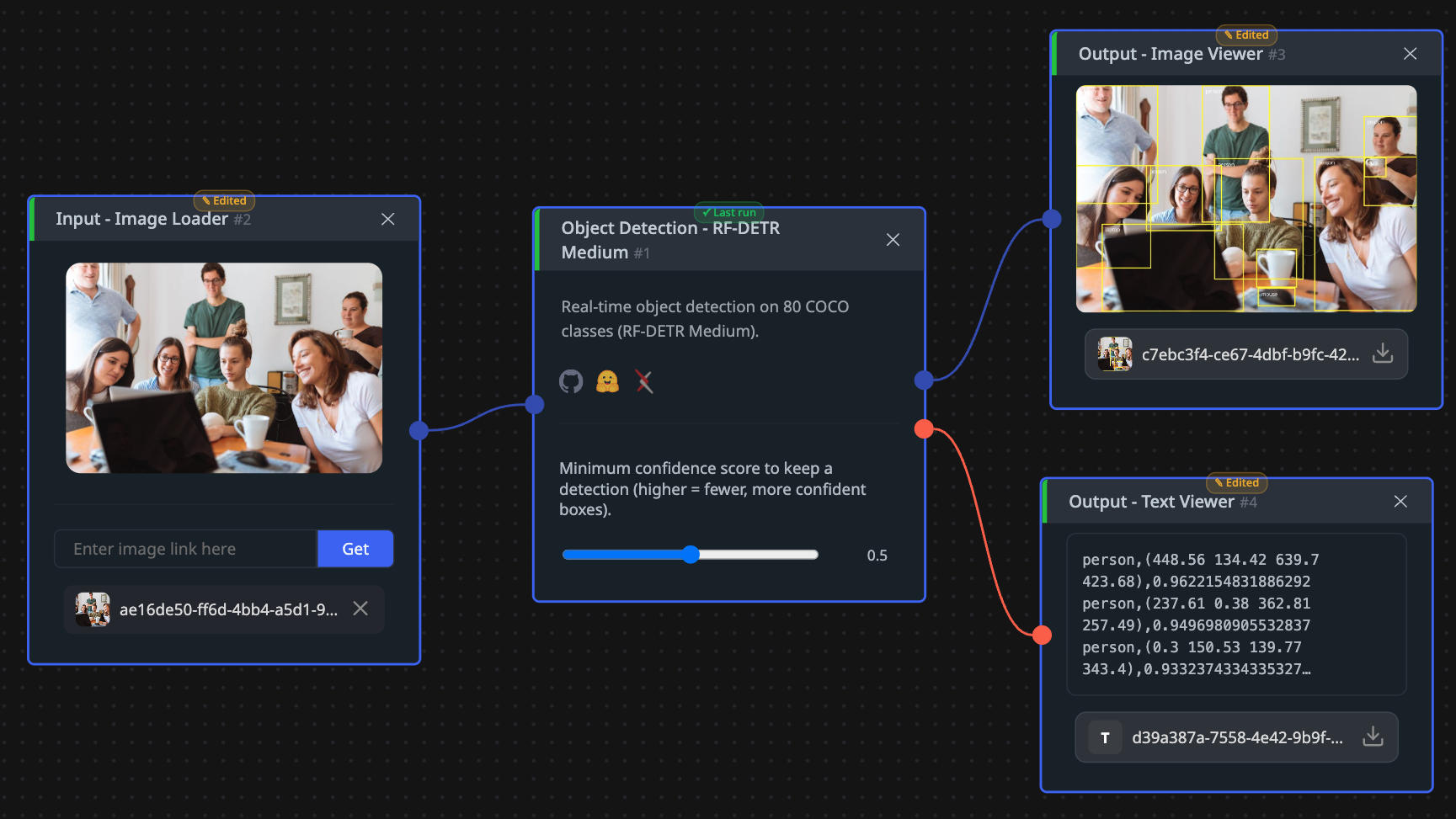Screen dimensions: 1456x819
Task: Select the Image Viewer node's input port
Action: pyautogui.click(x=1052, y=219)
